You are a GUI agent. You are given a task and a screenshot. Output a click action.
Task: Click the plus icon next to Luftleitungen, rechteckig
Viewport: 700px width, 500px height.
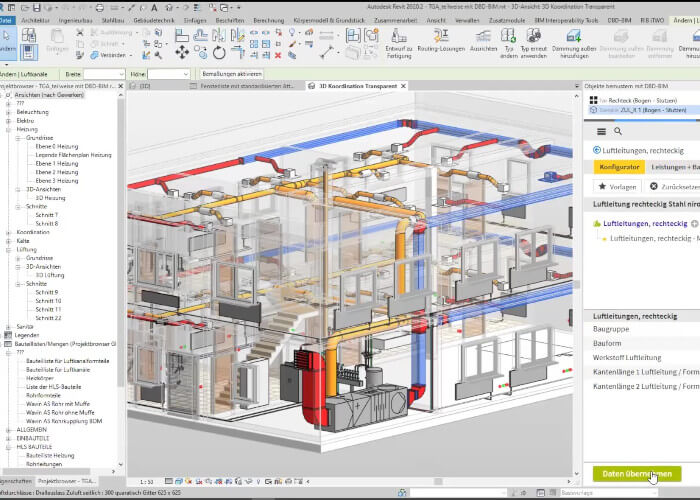click(695, 224)
